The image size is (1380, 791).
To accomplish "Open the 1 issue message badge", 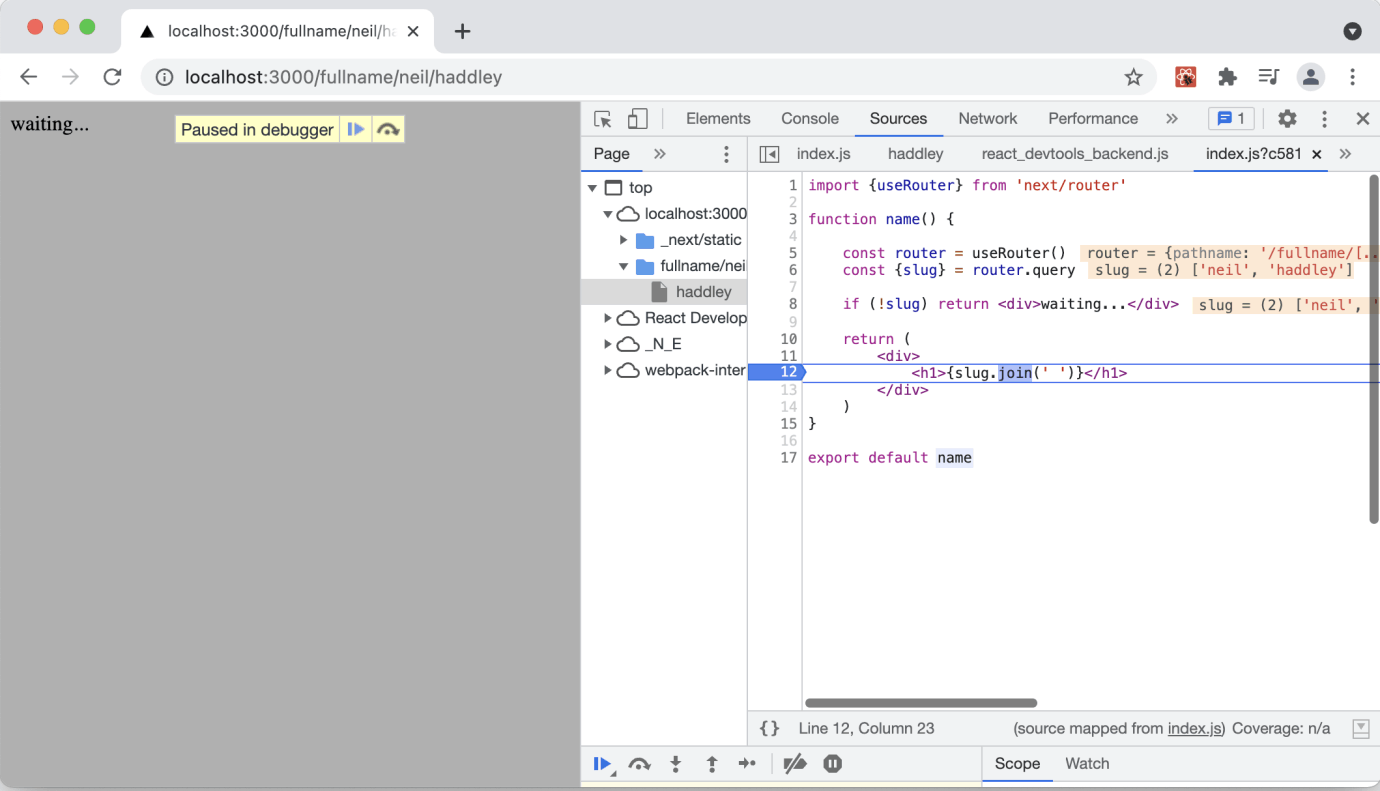I will click(x=1231, y=119).
